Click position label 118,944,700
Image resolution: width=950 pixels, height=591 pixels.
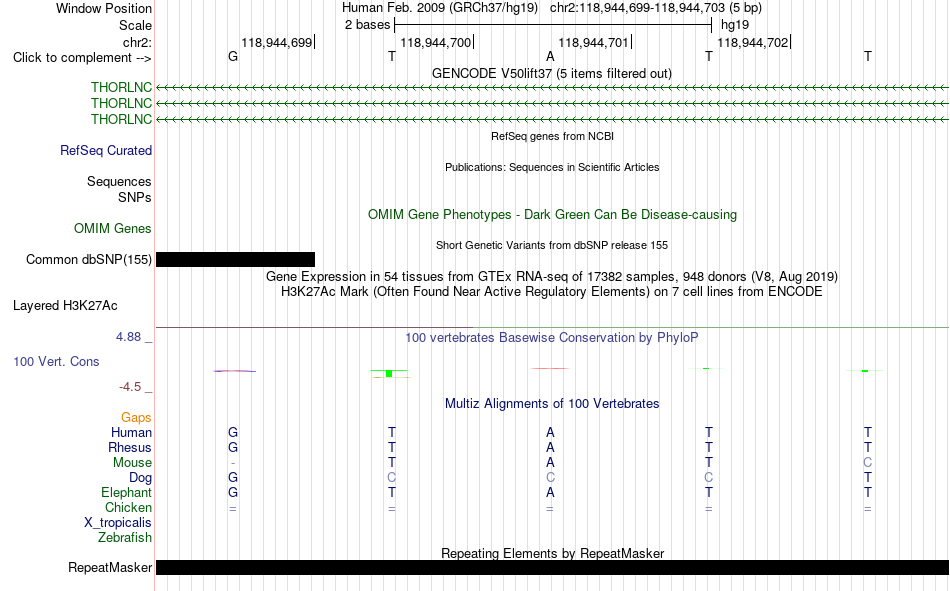click(436, 42)
